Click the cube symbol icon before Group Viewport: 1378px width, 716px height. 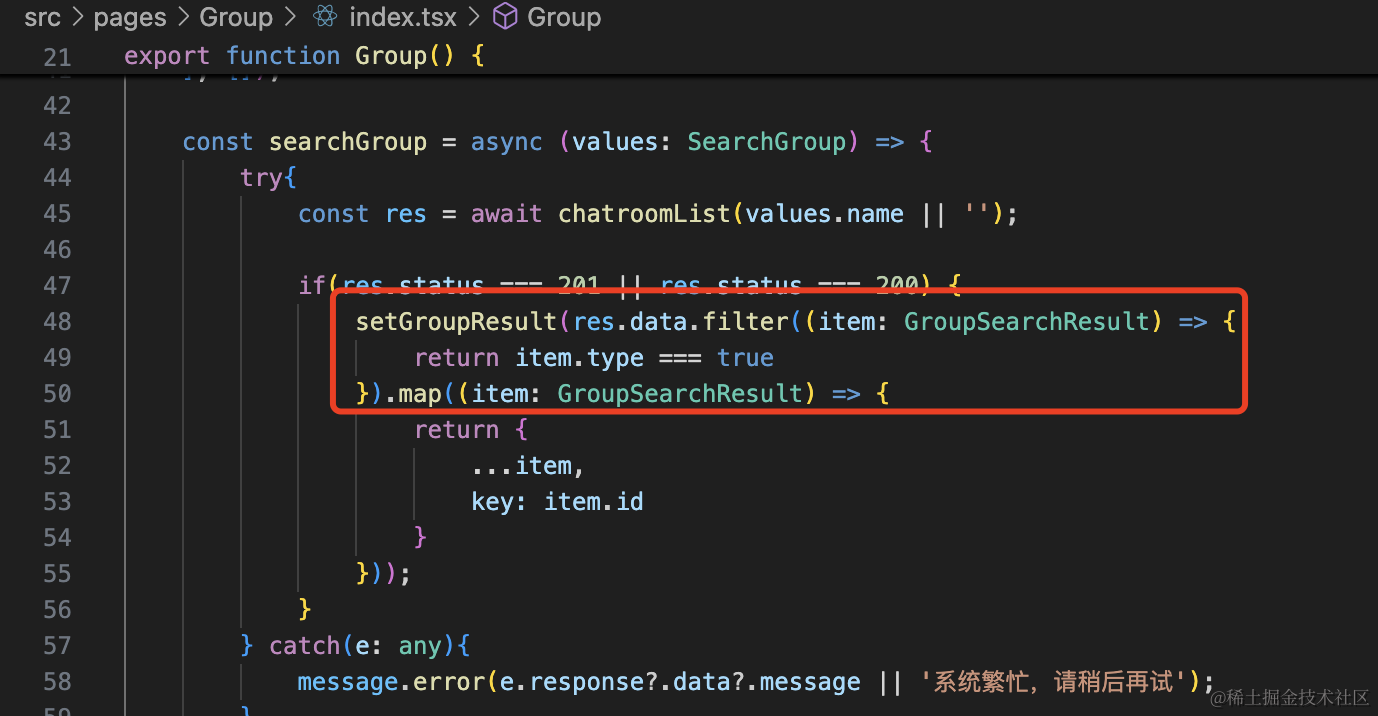[x=507, y=17]
